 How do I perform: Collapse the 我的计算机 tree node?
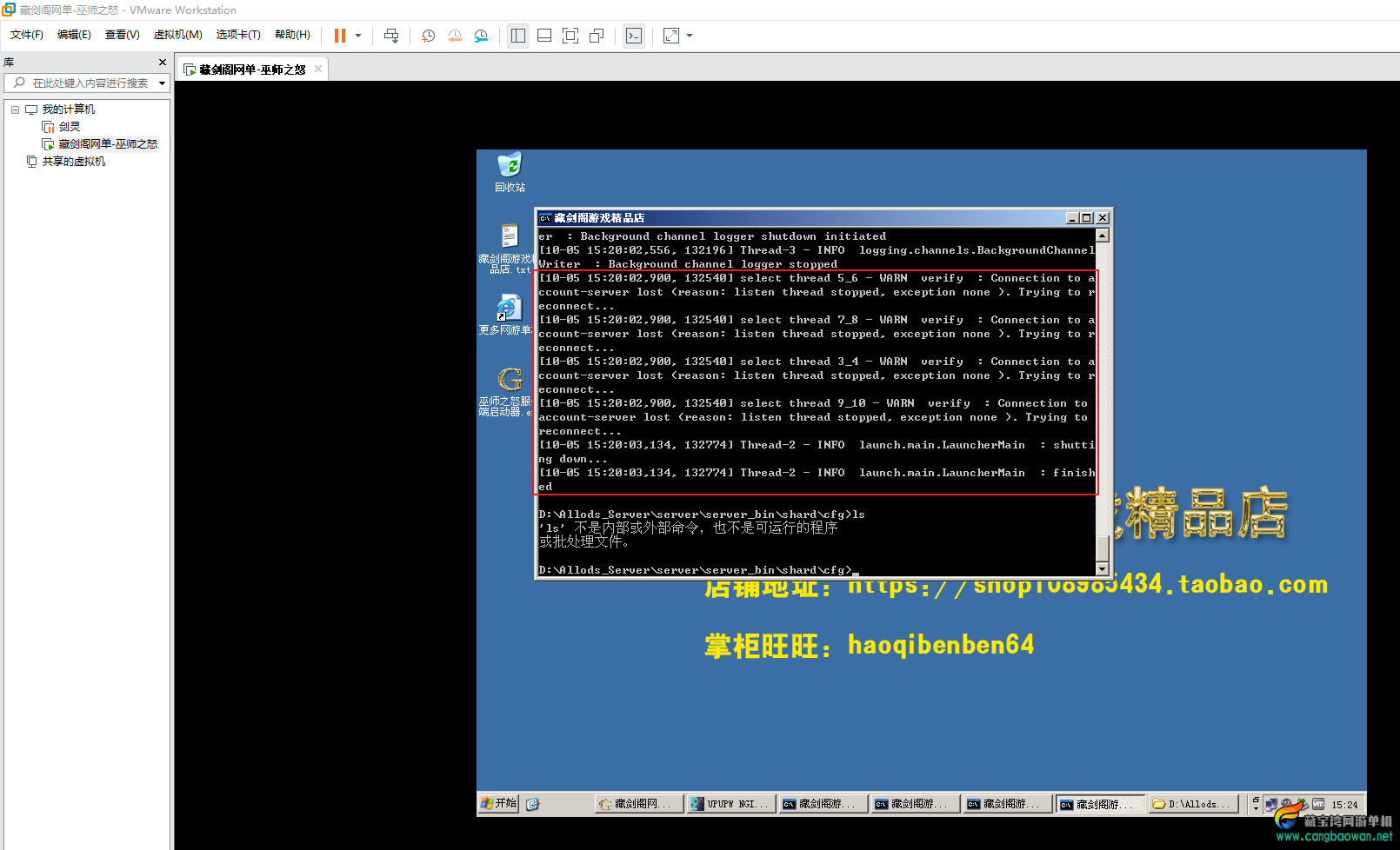15,110
